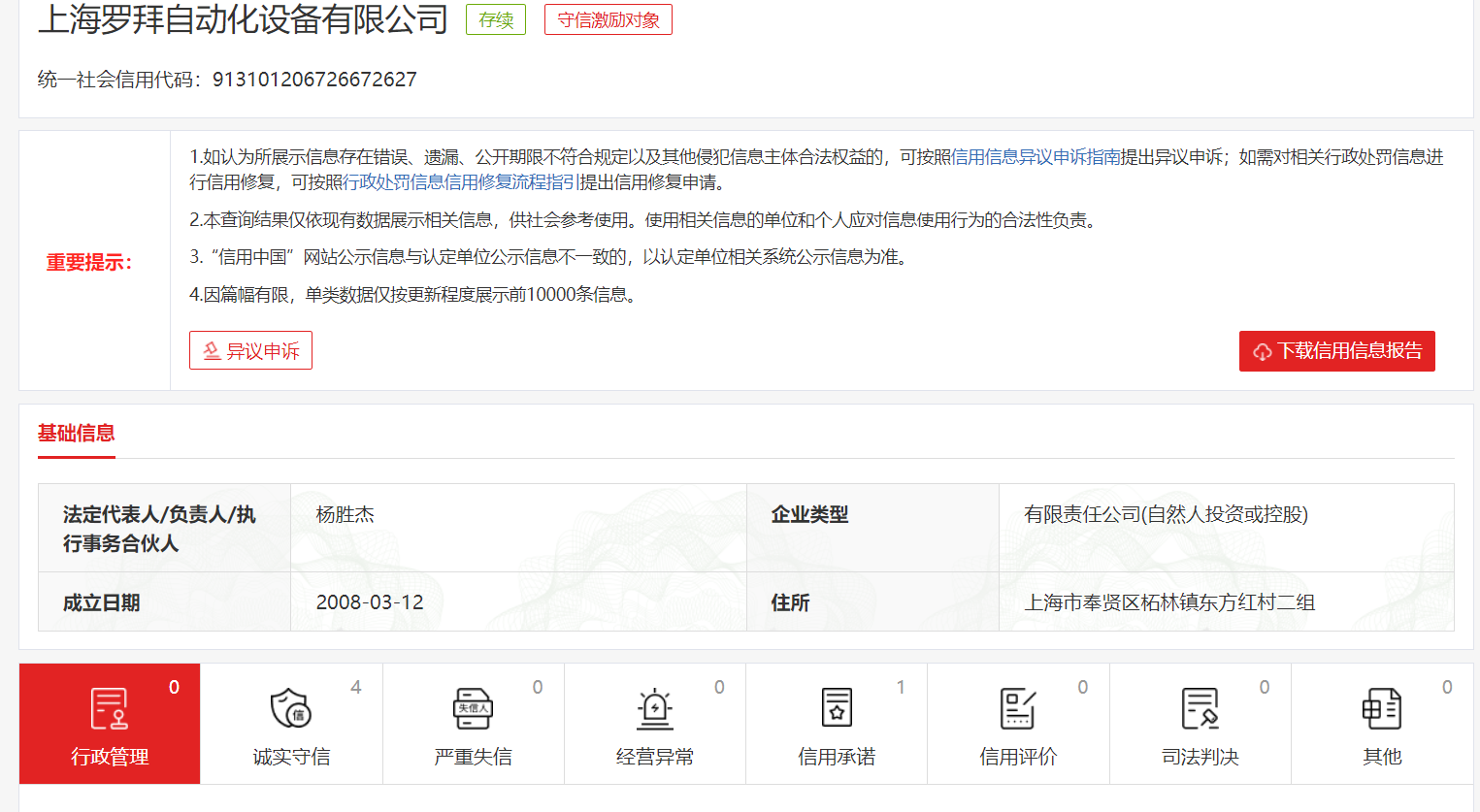The height and width of the screenshot is (812, 1480).
Task: Click legal representative name 杨胜杰
Action: (x=345, y=514)
